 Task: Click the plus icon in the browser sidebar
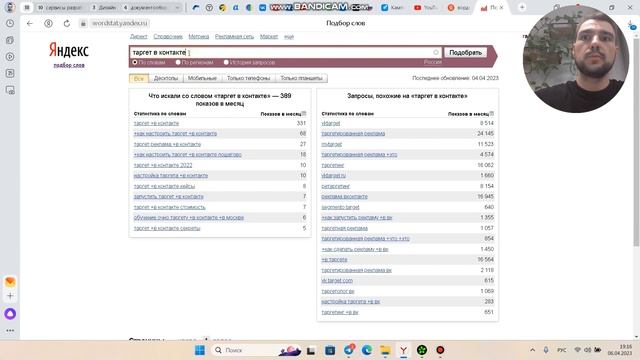[x=10, y=296]
